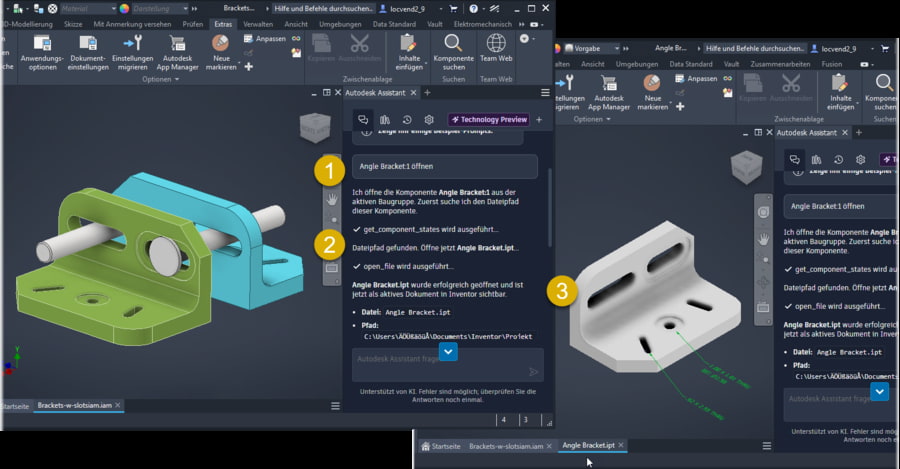Click Hilfe und Befehle durchsuchen field, right window
Image resolution: width=900 pixels, height=469 pixels.
(x=755, y=48)
